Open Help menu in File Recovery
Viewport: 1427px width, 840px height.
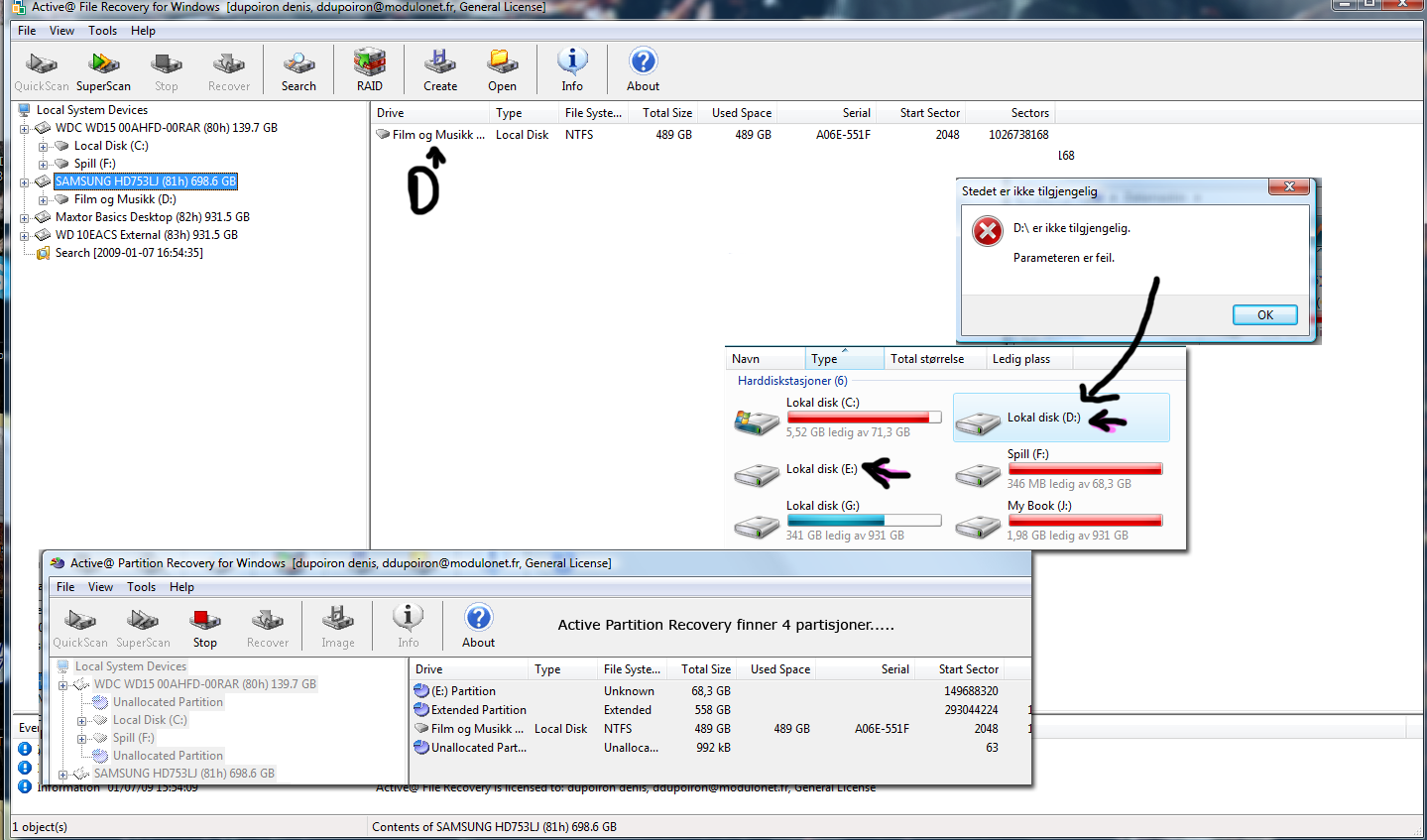click(143, 31)
